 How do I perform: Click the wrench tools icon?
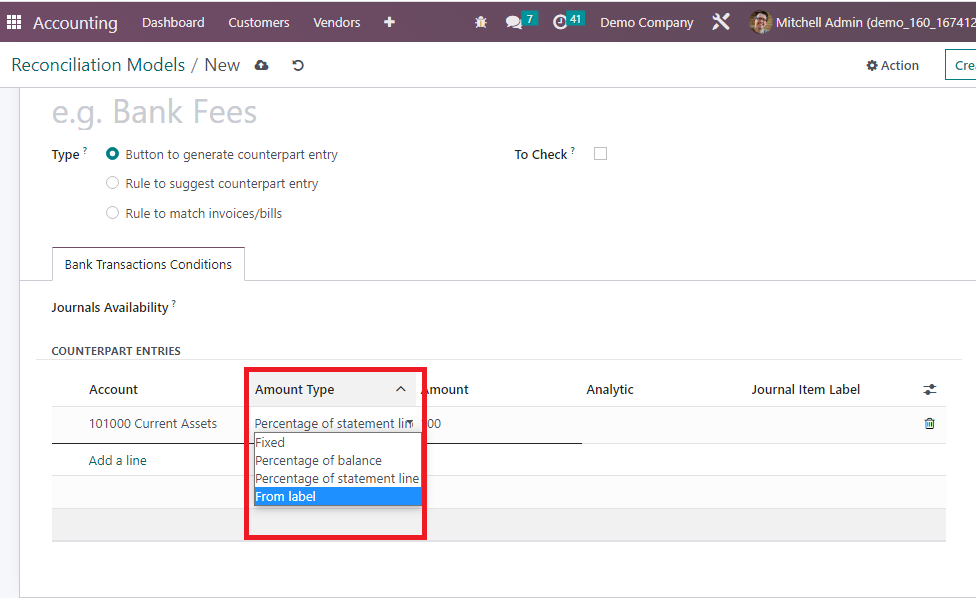pos(721,22)
